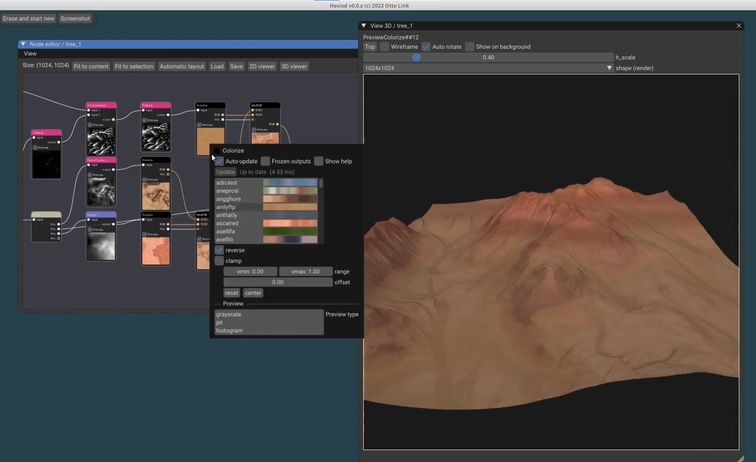
Task: Enable the Wireframe checkbox
Action: coord(384,47)
